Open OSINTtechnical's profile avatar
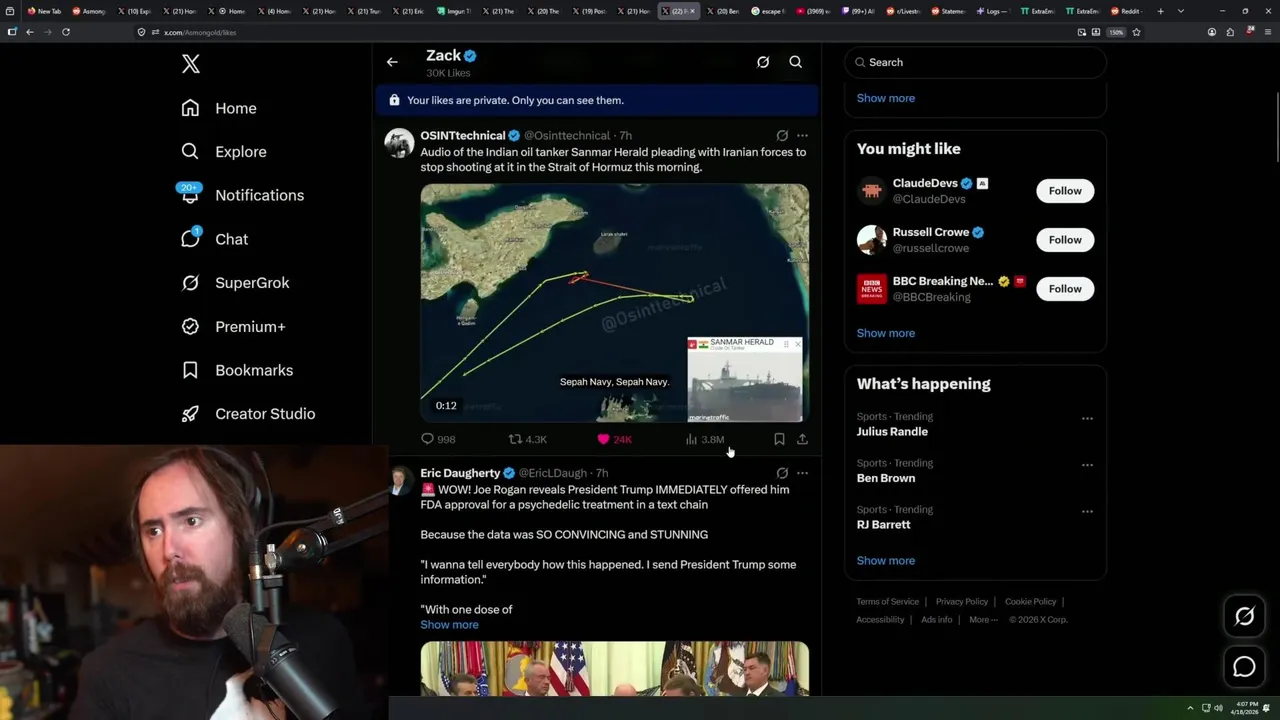1280x720 pixels. [x=400, y=143]
